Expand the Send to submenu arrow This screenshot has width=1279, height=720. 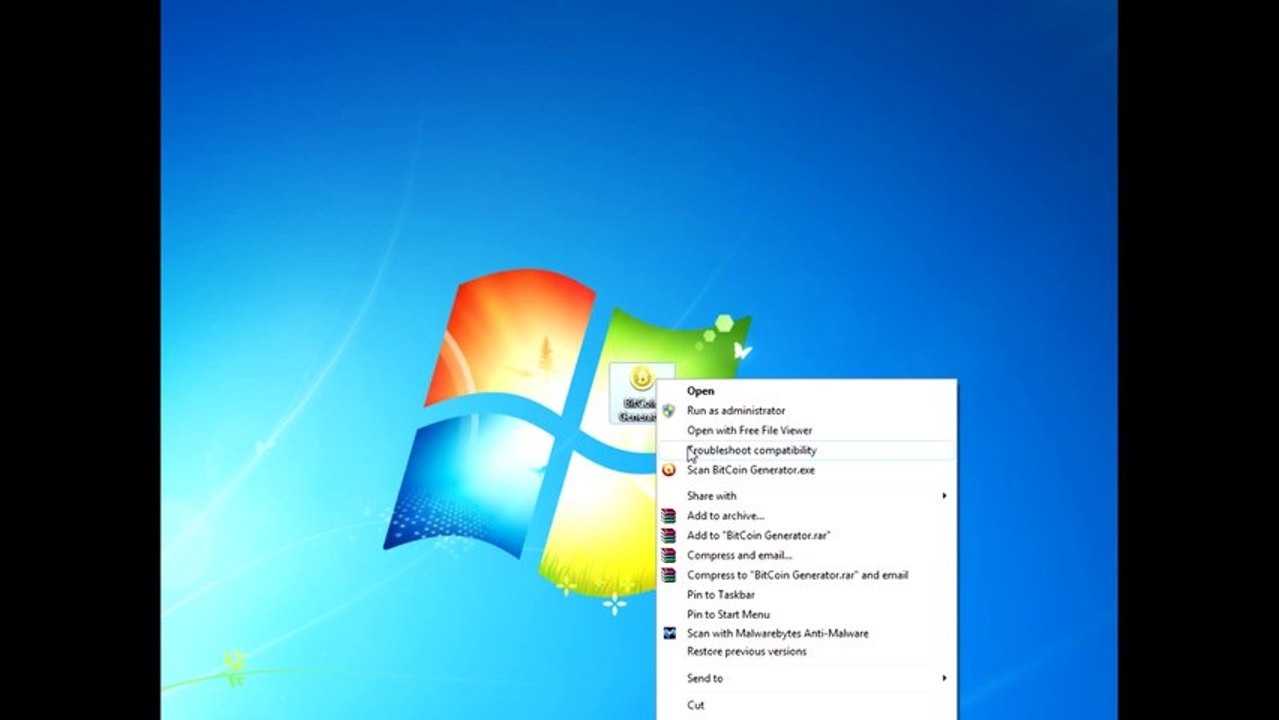[x=944, y=678]
